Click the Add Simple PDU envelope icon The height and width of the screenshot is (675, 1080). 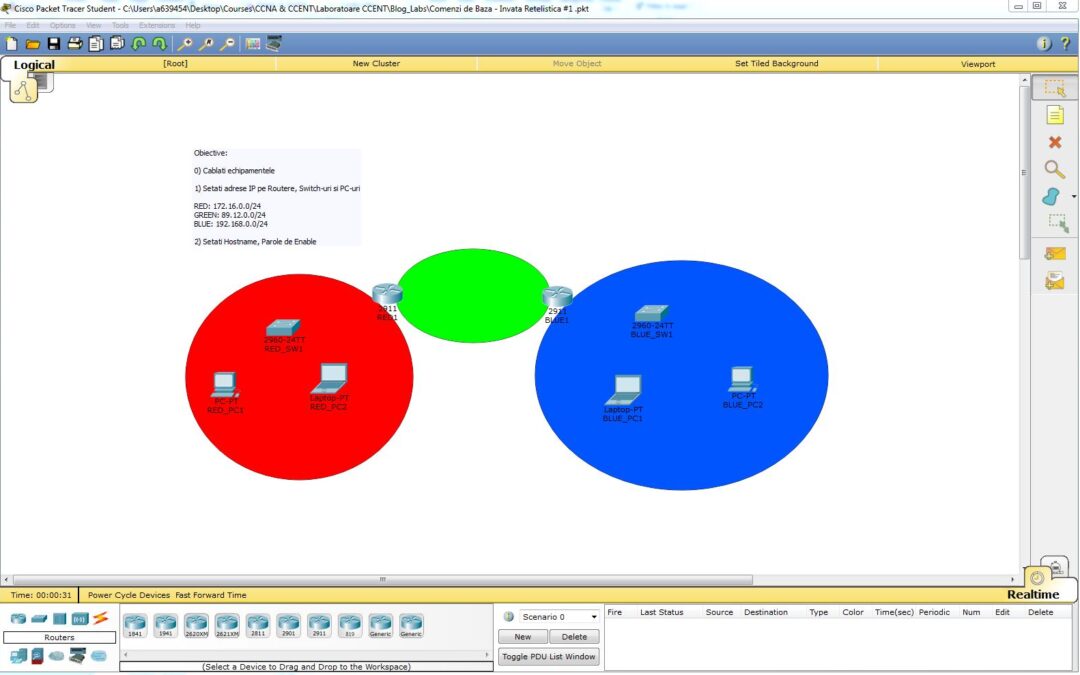(1054, 253)
